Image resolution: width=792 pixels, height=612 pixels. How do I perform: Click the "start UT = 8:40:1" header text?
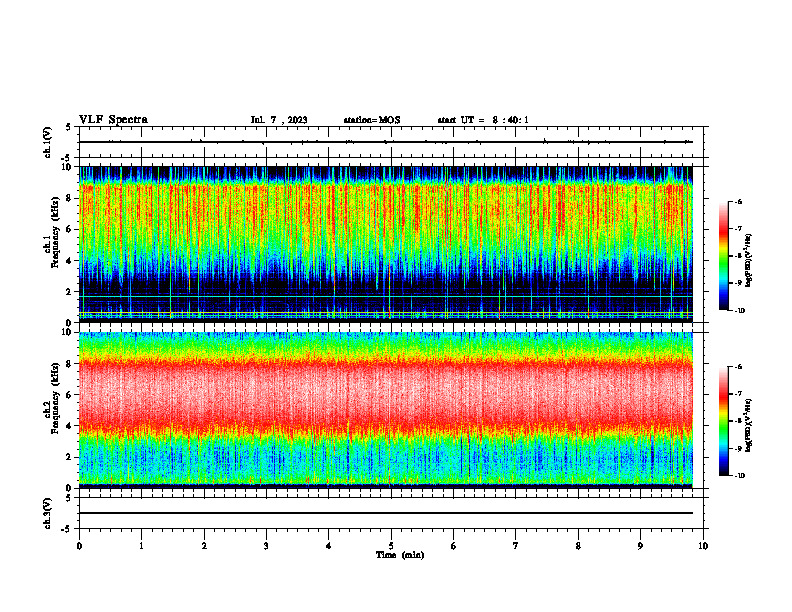pyautogui.click(x=483, y=120)
